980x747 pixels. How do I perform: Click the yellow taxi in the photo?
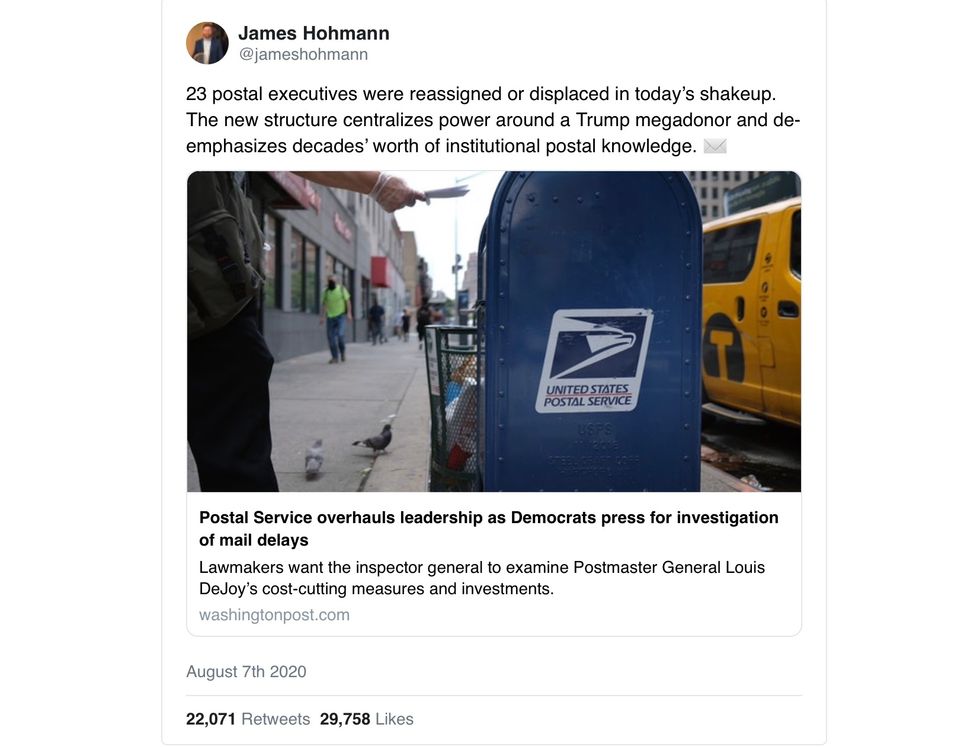(x=751, y=313)
